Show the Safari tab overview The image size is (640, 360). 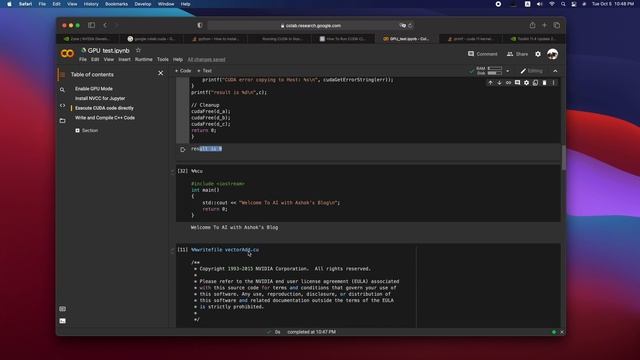click(556, 25)
